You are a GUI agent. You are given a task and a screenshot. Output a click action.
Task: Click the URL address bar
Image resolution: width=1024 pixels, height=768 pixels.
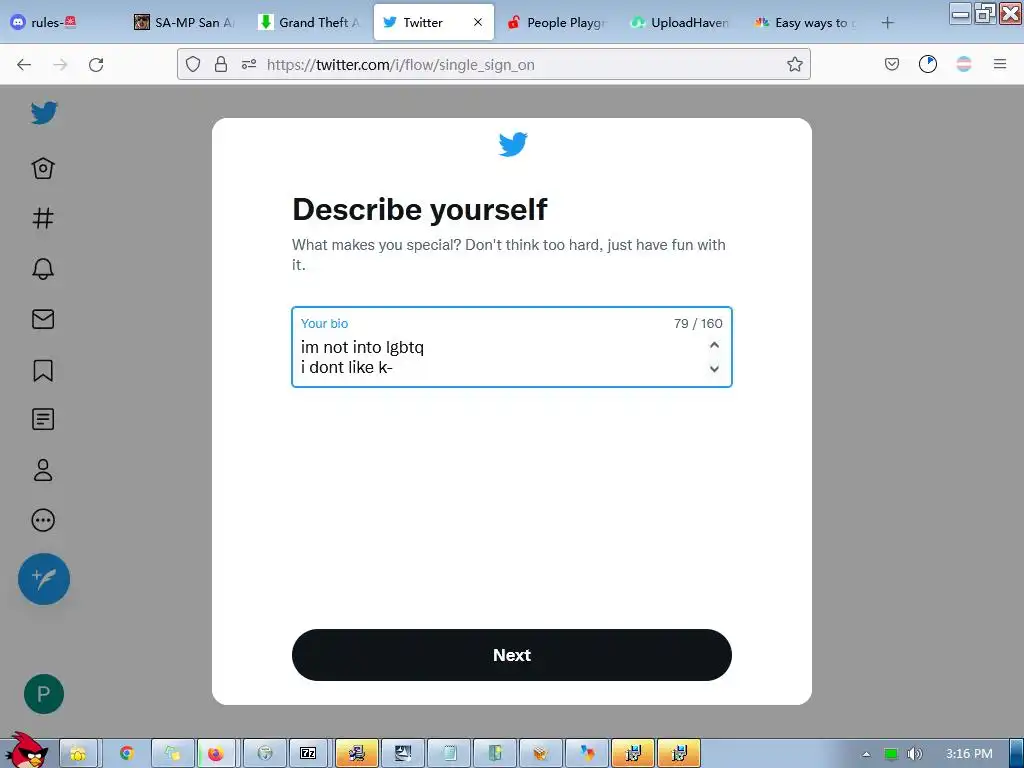tap(494, 64)
